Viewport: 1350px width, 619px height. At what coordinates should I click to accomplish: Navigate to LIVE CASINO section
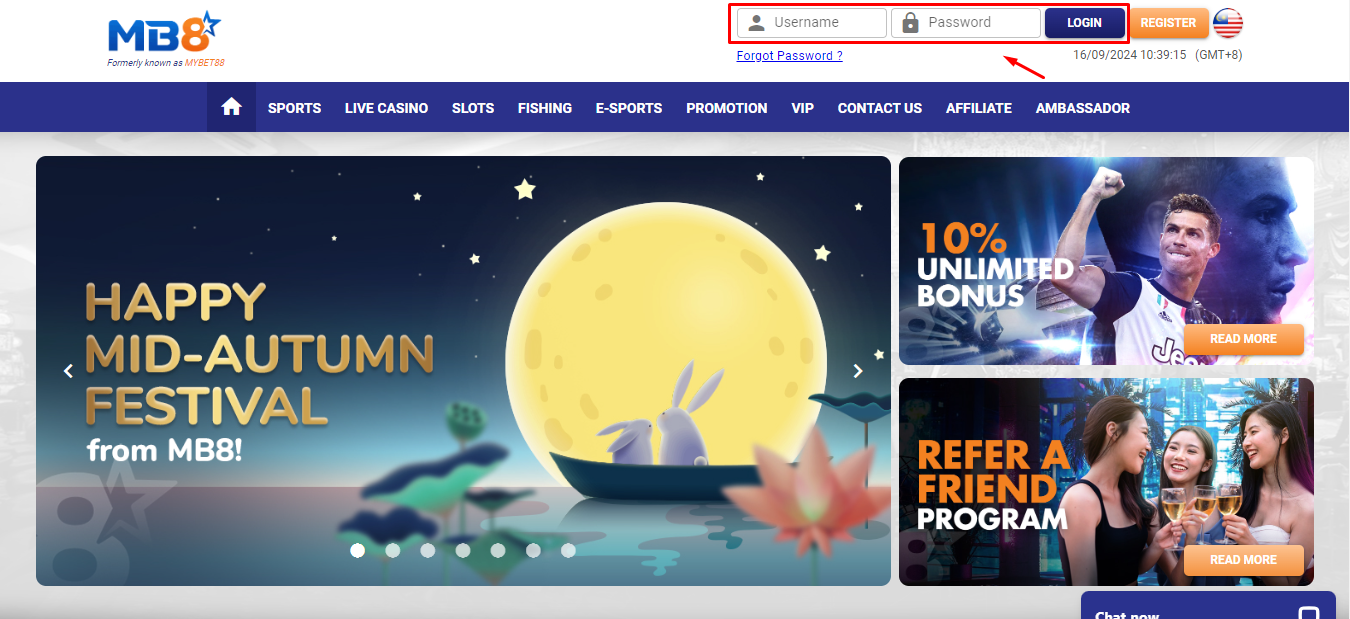(386, 107)
